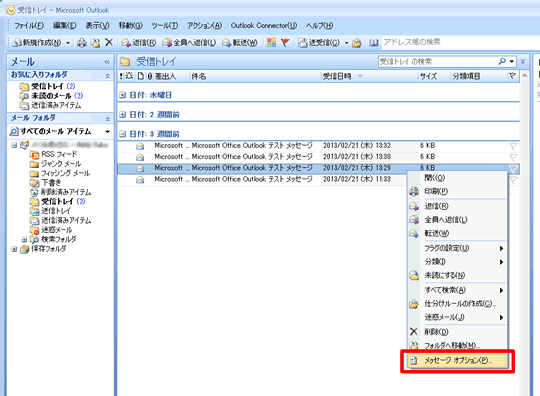Open the 移動(G) menu
Screen dimensions: 540x396
(x=131, y=25)
